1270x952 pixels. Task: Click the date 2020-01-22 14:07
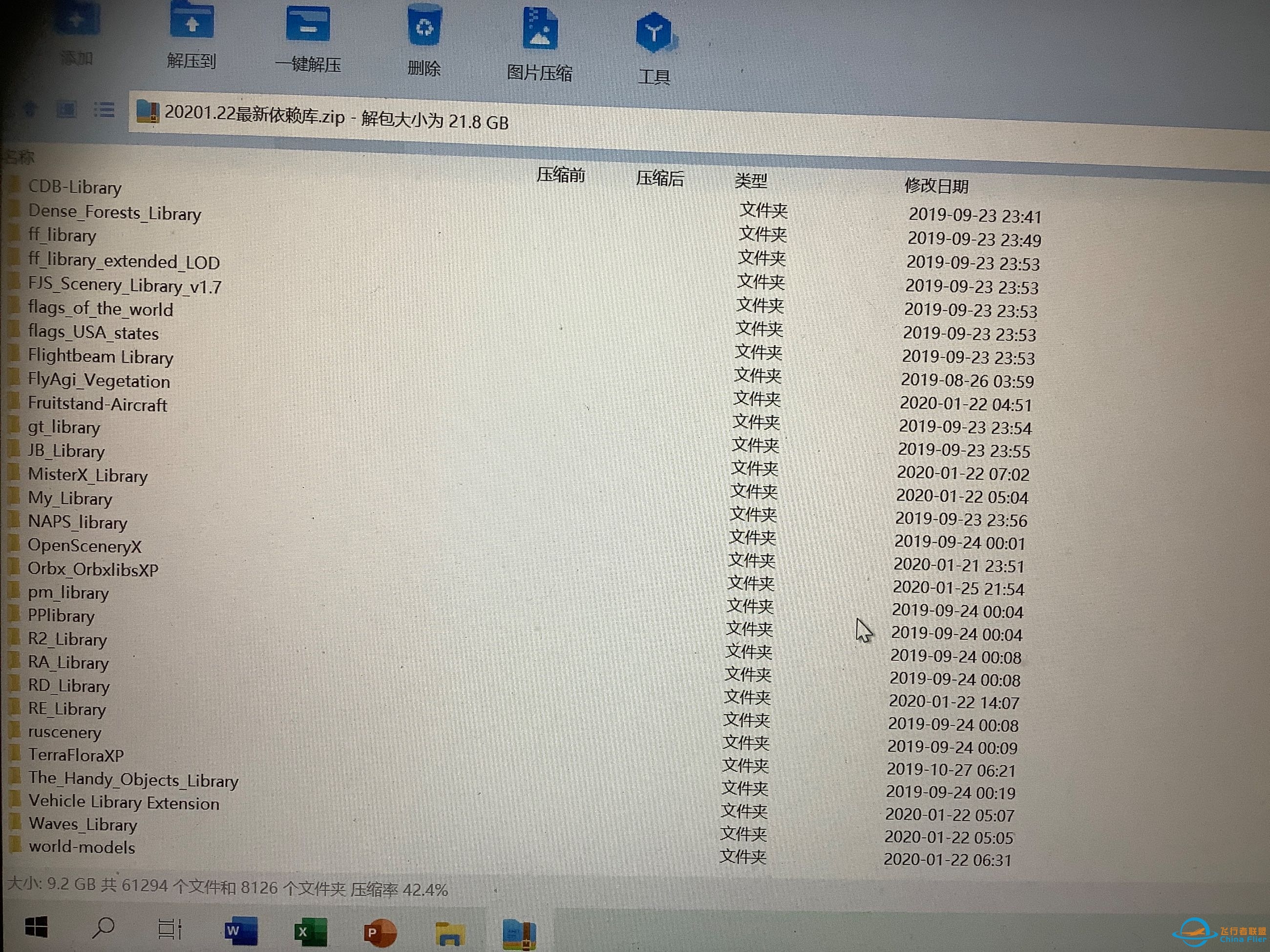[954, 701]
